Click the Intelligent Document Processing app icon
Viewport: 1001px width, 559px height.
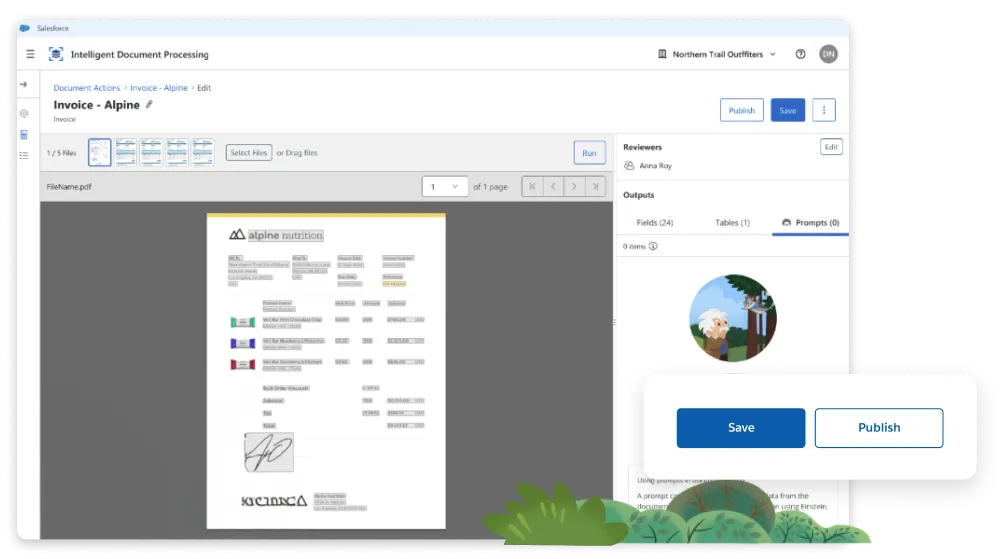tap(56, 54)
